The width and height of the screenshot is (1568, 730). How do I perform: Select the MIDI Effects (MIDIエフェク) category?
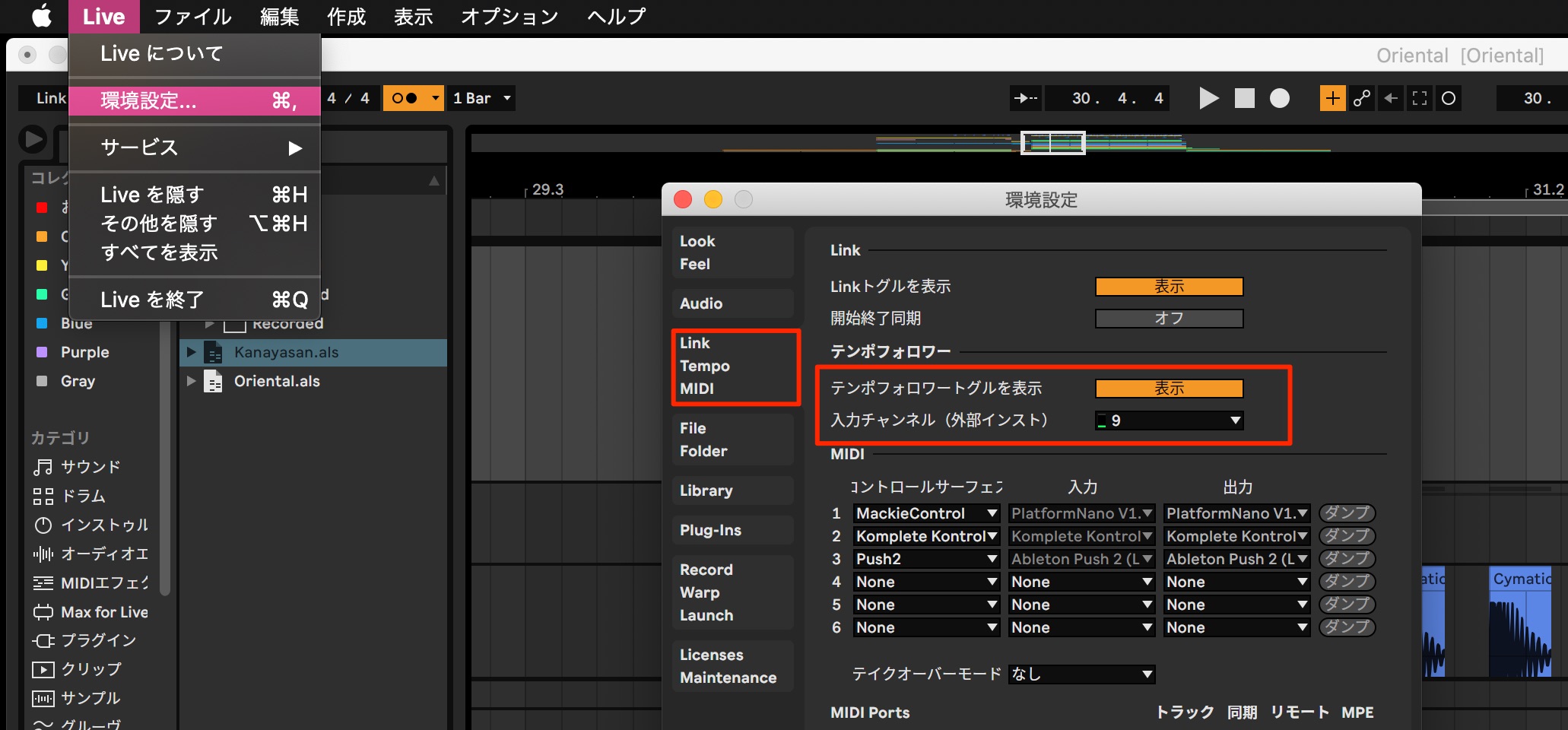pos(90,582)
